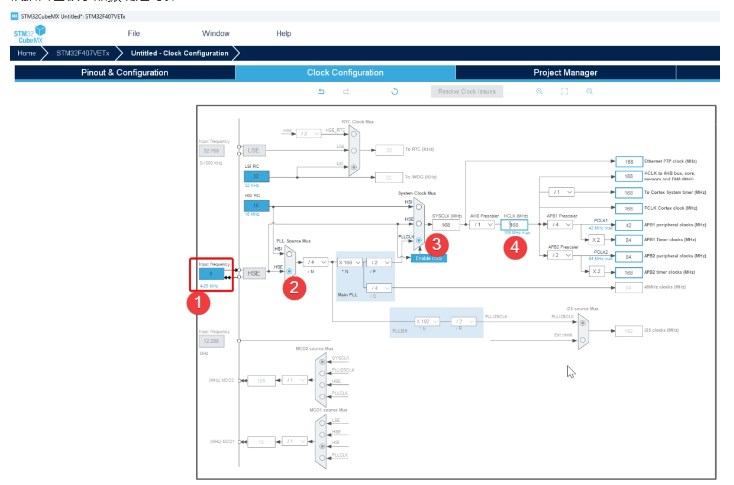Image resolution: width=734 pixels, height=485 pixels.
Task: Select LSE in RTC Clock Mux
Action: point(354,150)
